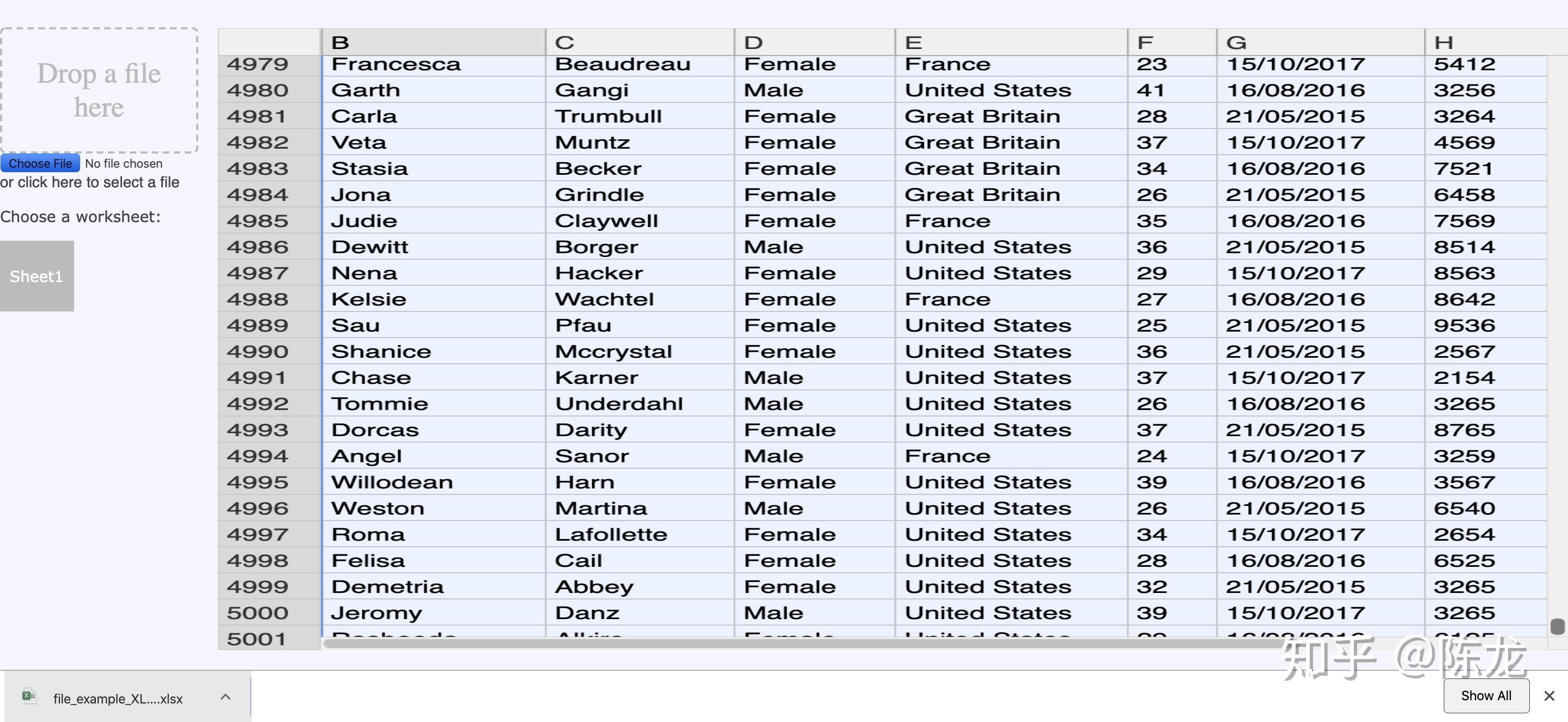Viewport: 1568px width, 722px height.
Task: Click the cell with value 9536
Action: point(1485,326)
